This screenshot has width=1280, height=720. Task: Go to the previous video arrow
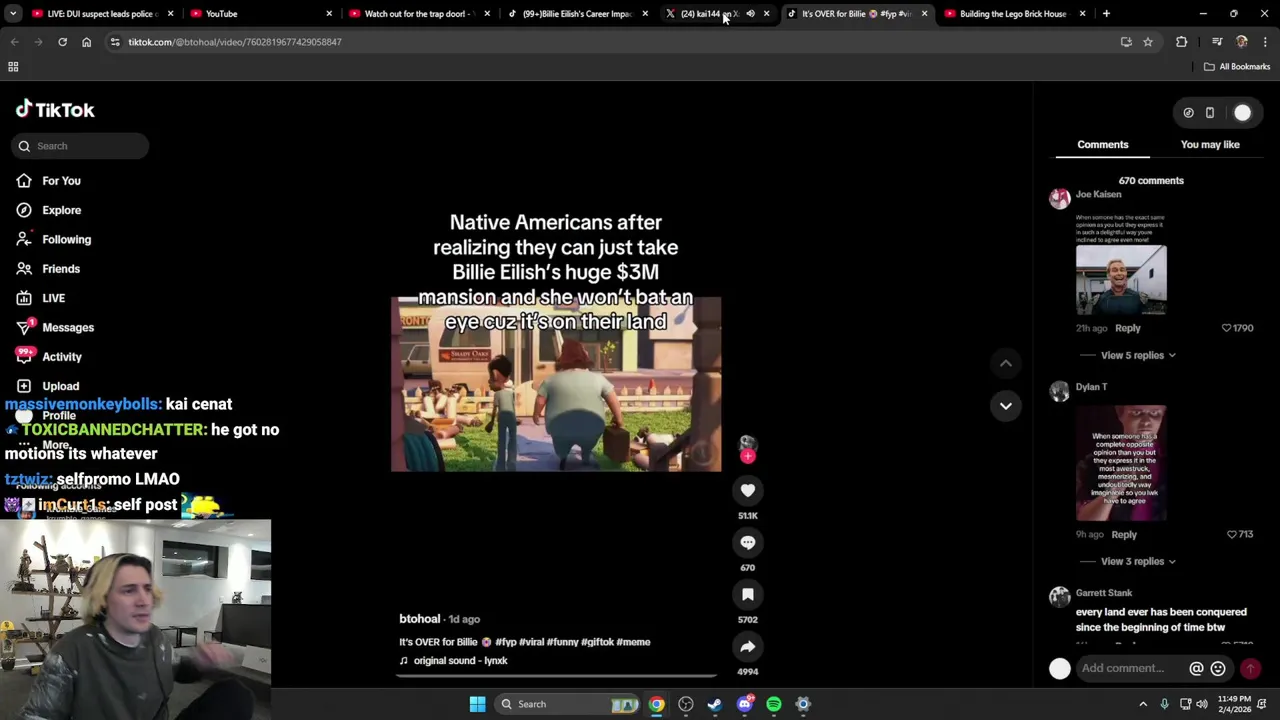1006,363
